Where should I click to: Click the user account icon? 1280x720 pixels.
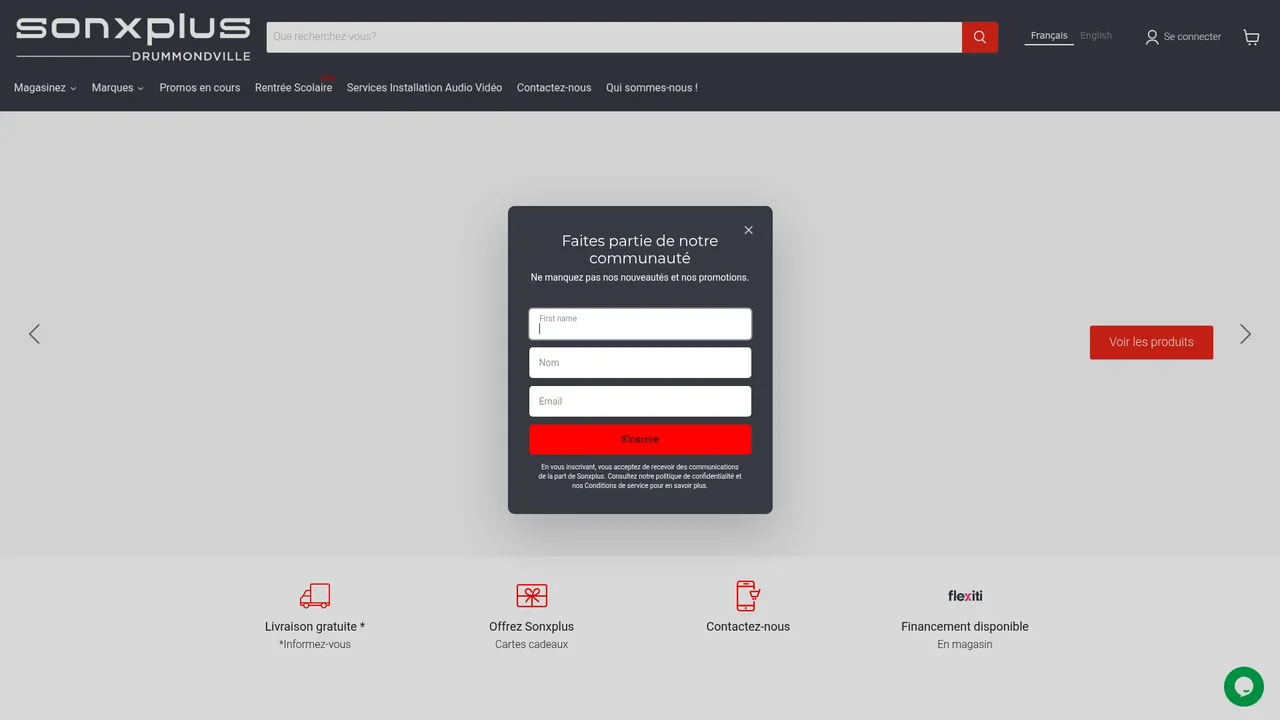click(x=1152, y=37)
